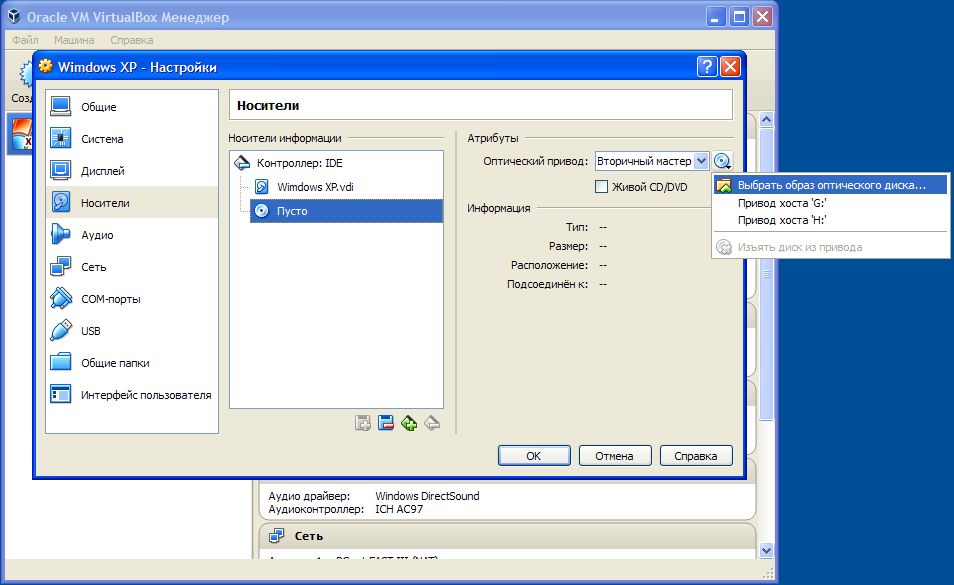This screenshot has width=954, height=585.
Task: Open the Справка menu in manager
Action: tap(131, 40)
